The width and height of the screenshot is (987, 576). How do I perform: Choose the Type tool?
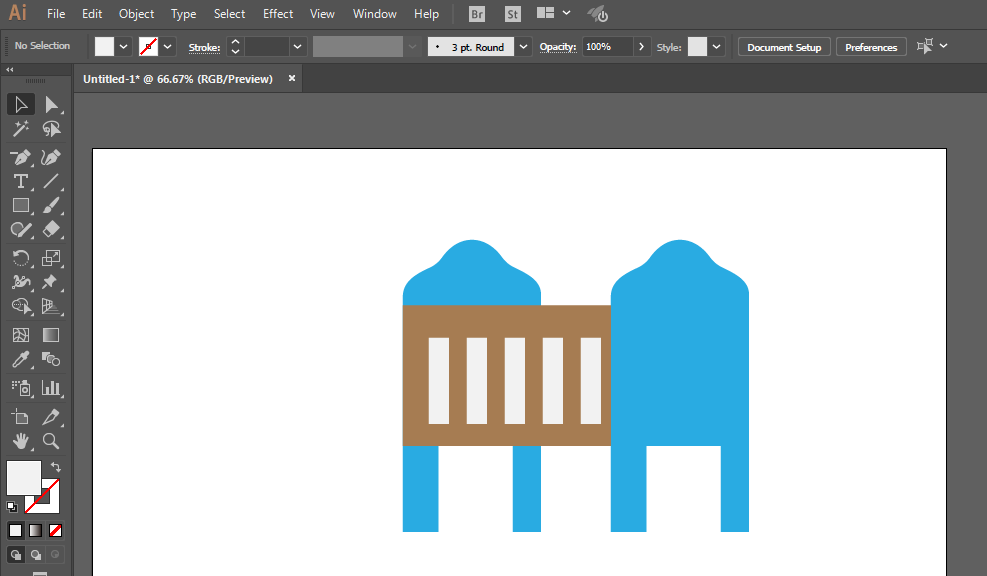coord(21,181)
